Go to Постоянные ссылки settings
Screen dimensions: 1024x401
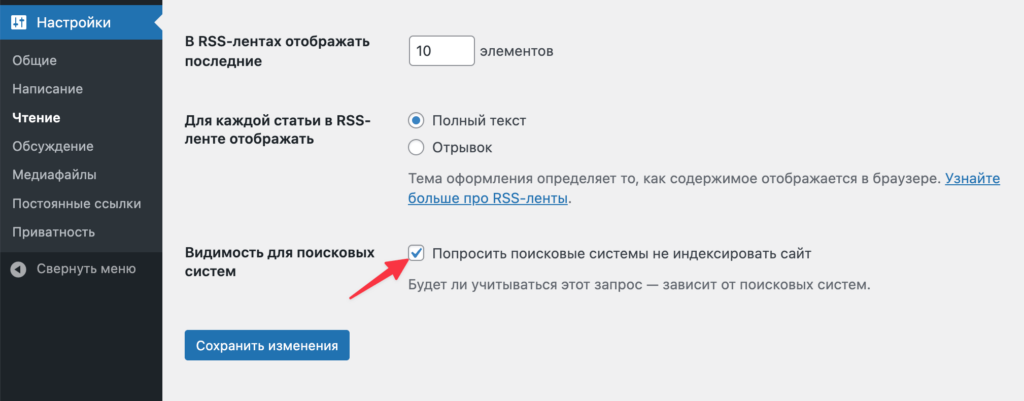click(76, 204)
